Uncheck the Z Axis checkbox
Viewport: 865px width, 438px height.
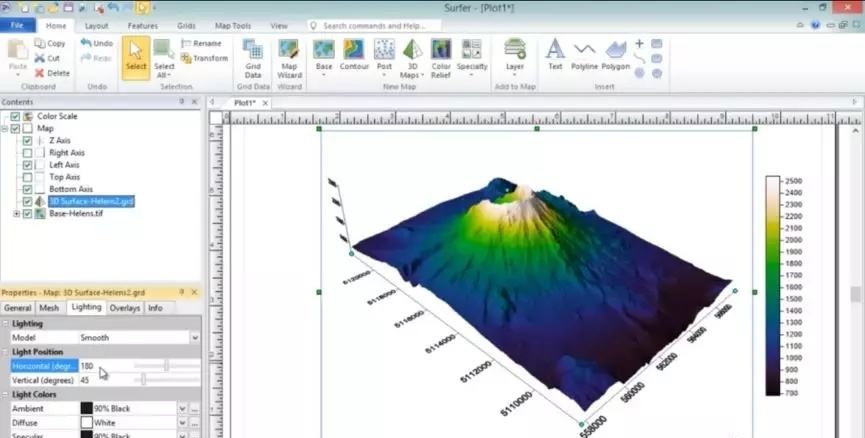pos(28,141)
